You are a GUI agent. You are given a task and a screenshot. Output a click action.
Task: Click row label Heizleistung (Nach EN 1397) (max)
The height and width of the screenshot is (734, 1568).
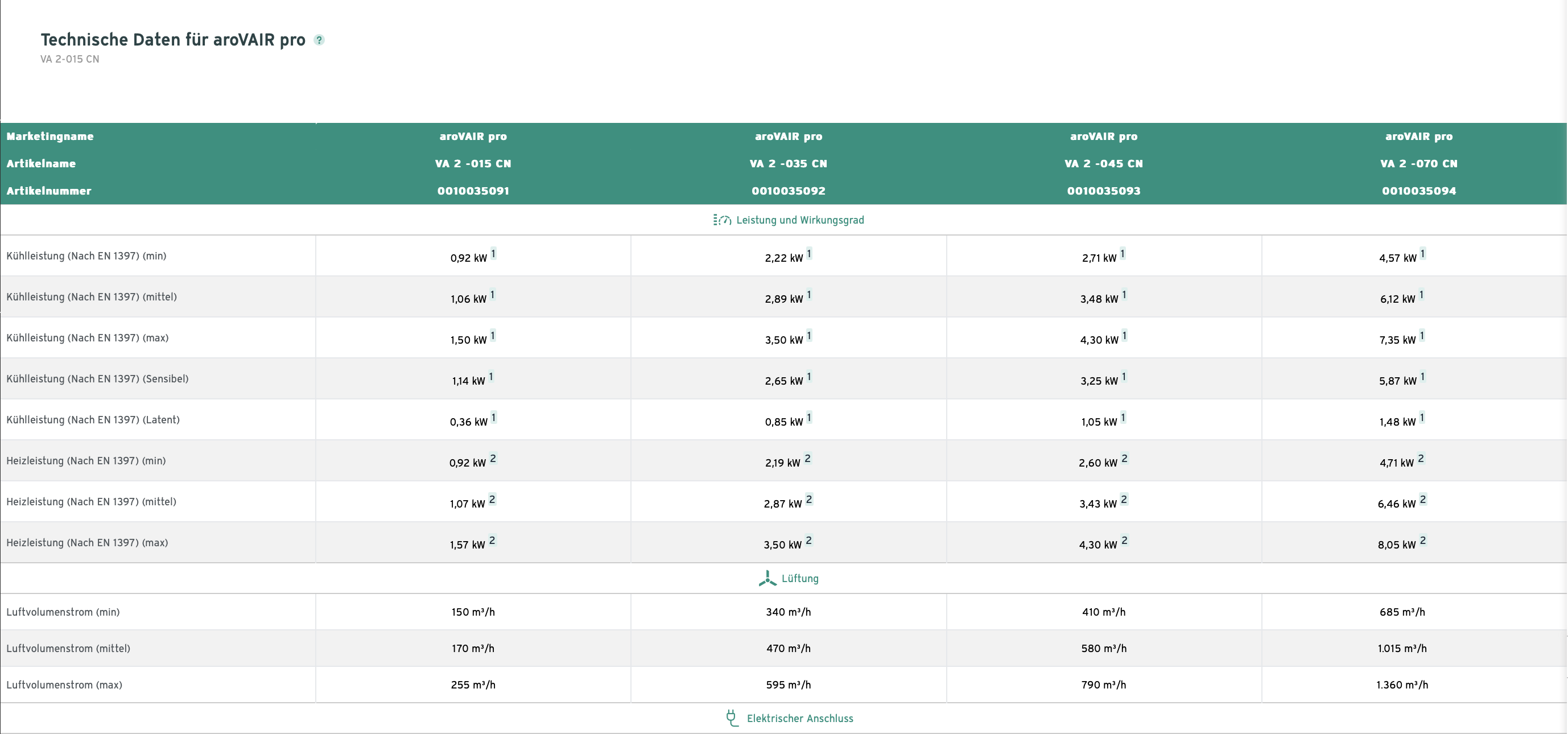(87, 543)
